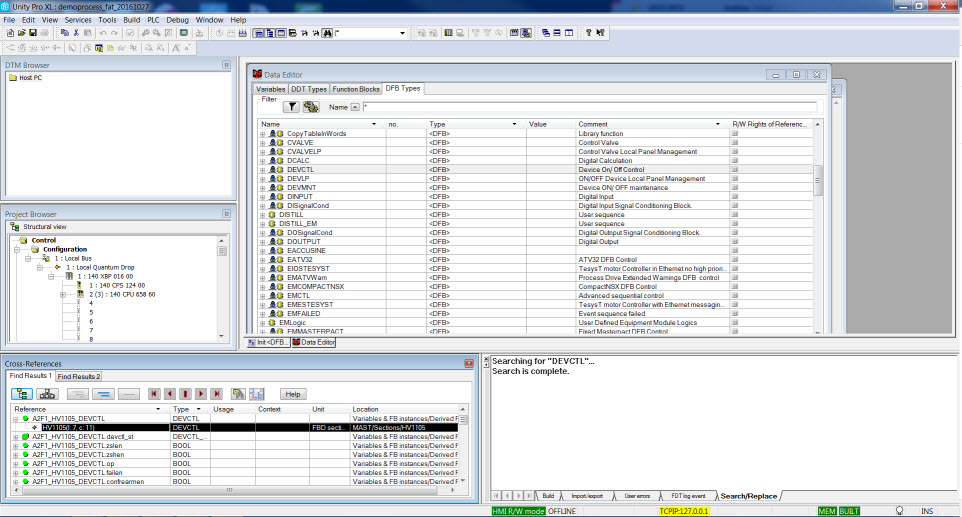Click the Structural view icon in Project Browser

(x=15, y=227)
